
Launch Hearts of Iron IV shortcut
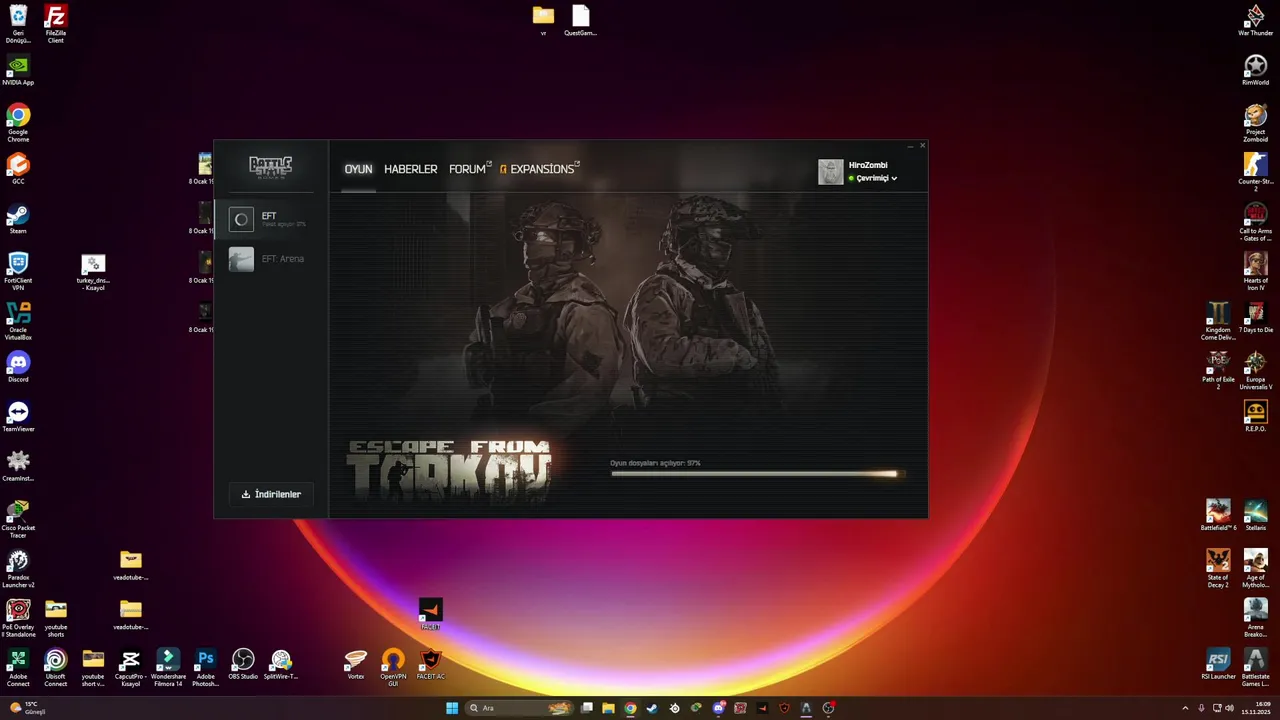pyautogui.click(x=1255, y=271)
